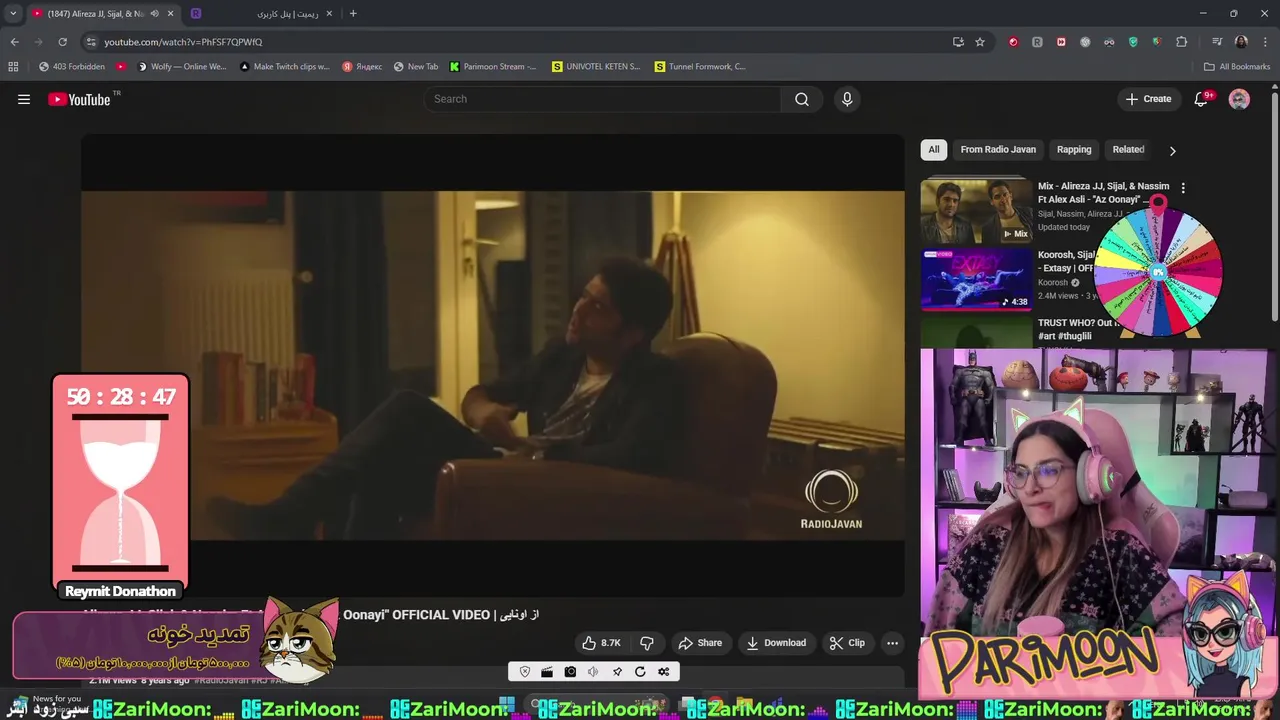Open the YouTube notifications bell
1280x720 pixels.
click(1202, 99)
